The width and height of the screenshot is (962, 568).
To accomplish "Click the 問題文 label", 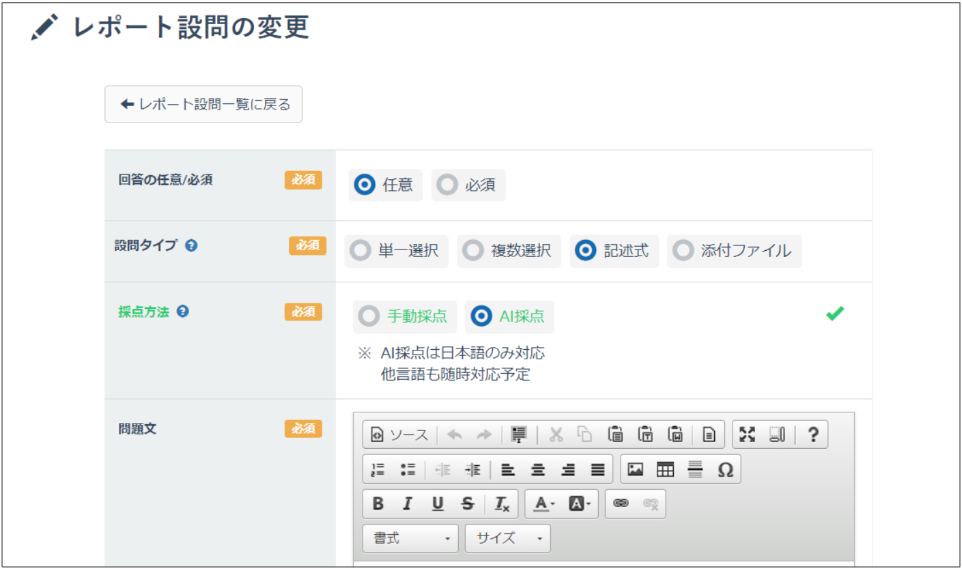I will pyautogui.click(x=137, y=429).
